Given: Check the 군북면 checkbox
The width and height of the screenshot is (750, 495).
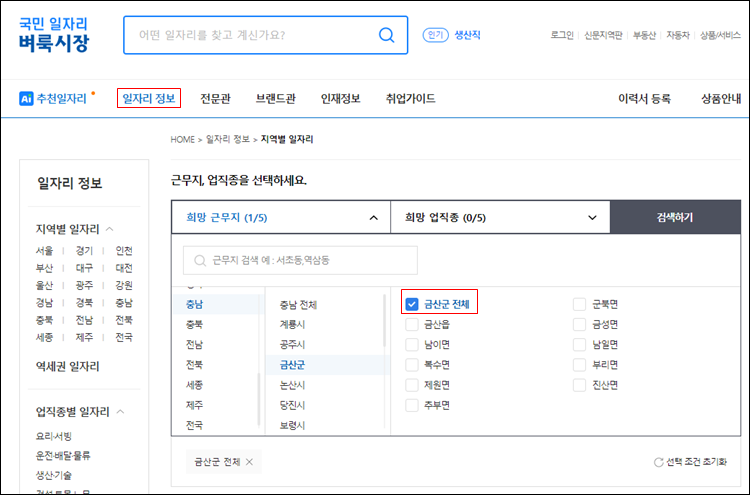Looking at the screenshot, I should (x=579, y=304).
